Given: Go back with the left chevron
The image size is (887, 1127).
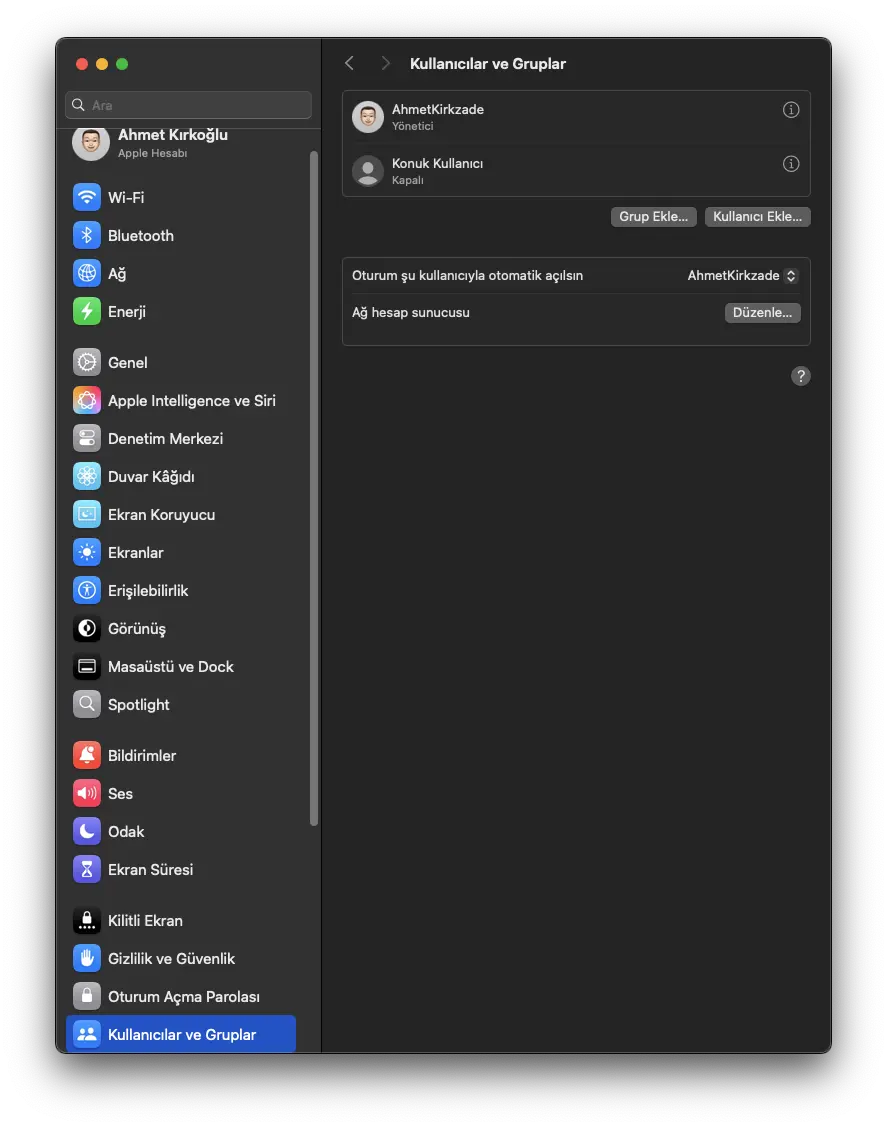Looking at the screenshot, I should (x=349, y=63).
